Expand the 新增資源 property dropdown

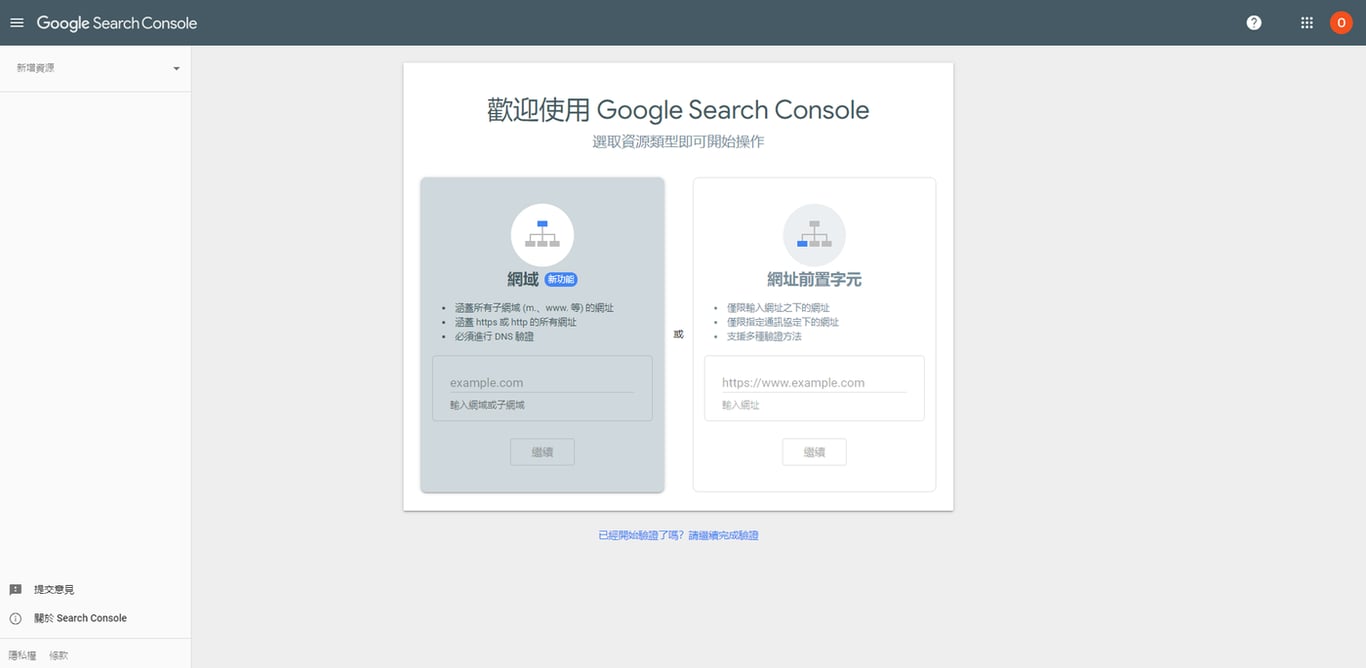coord(96,68)
